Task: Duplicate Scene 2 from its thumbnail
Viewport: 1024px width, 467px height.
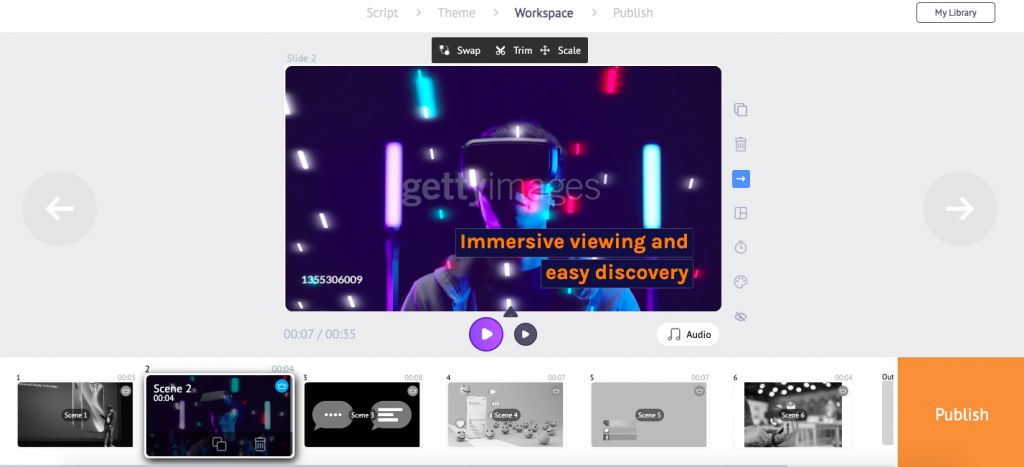Action: (x=219, y=444)
